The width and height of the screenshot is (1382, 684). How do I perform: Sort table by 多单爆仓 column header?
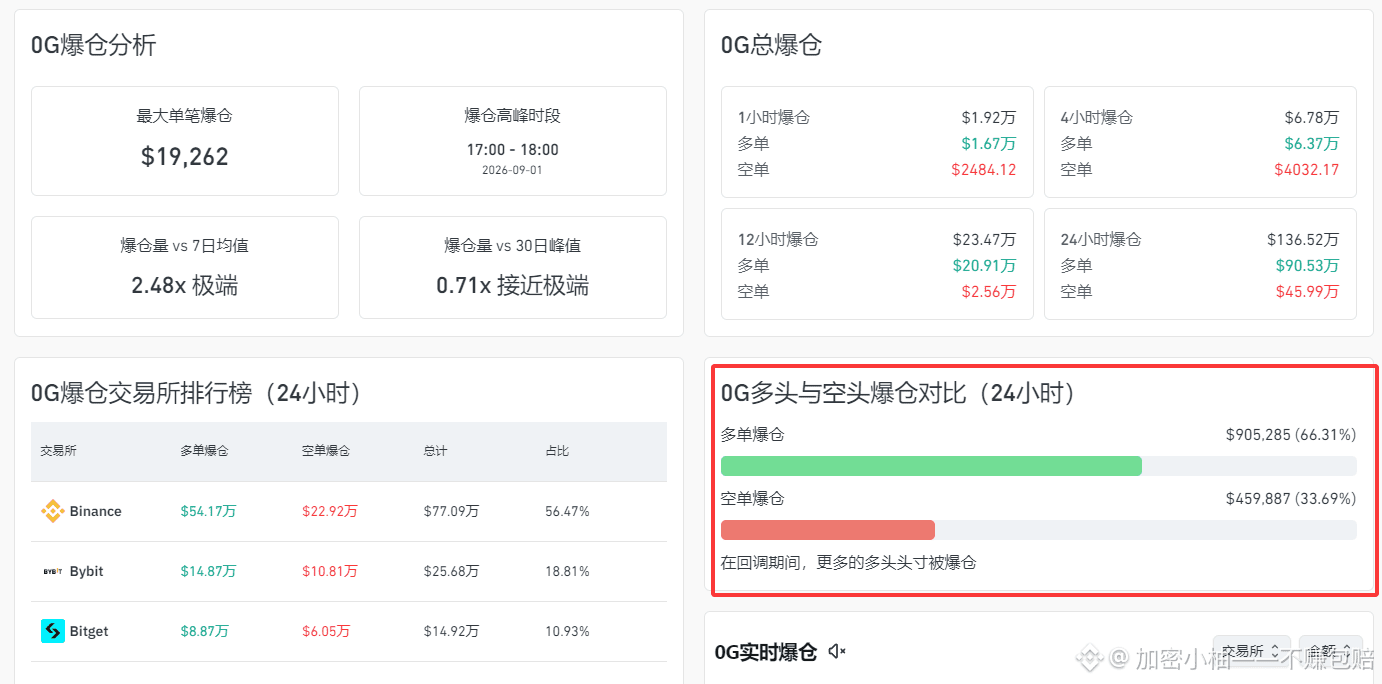[x=204, y=451]
